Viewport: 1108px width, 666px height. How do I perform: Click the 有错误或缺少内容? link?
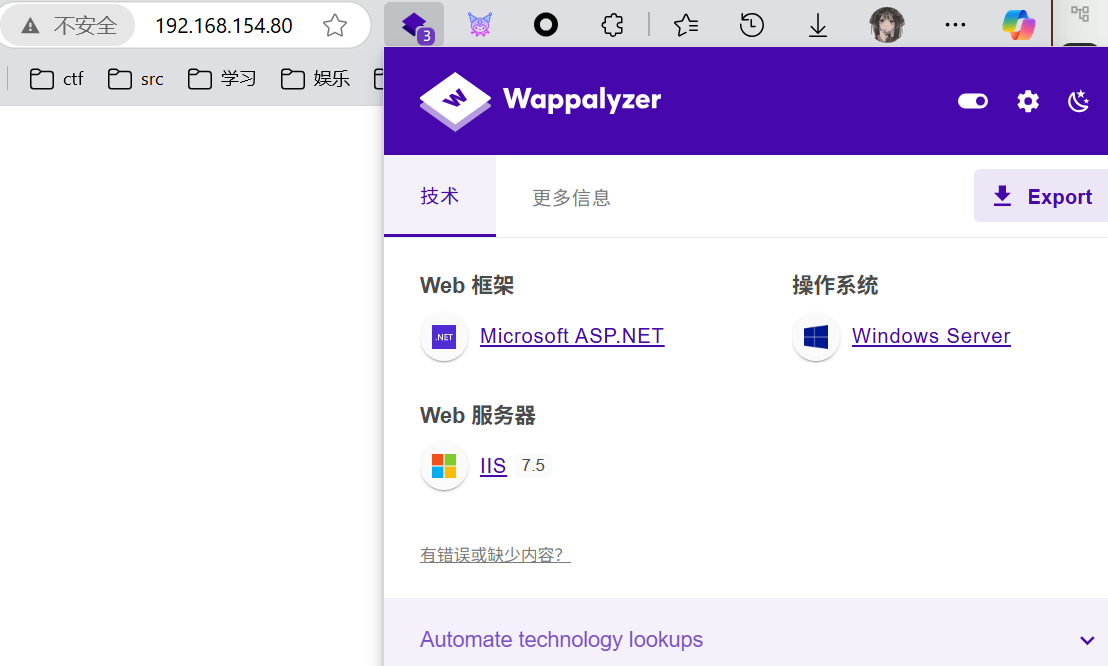tap(495, 555)
